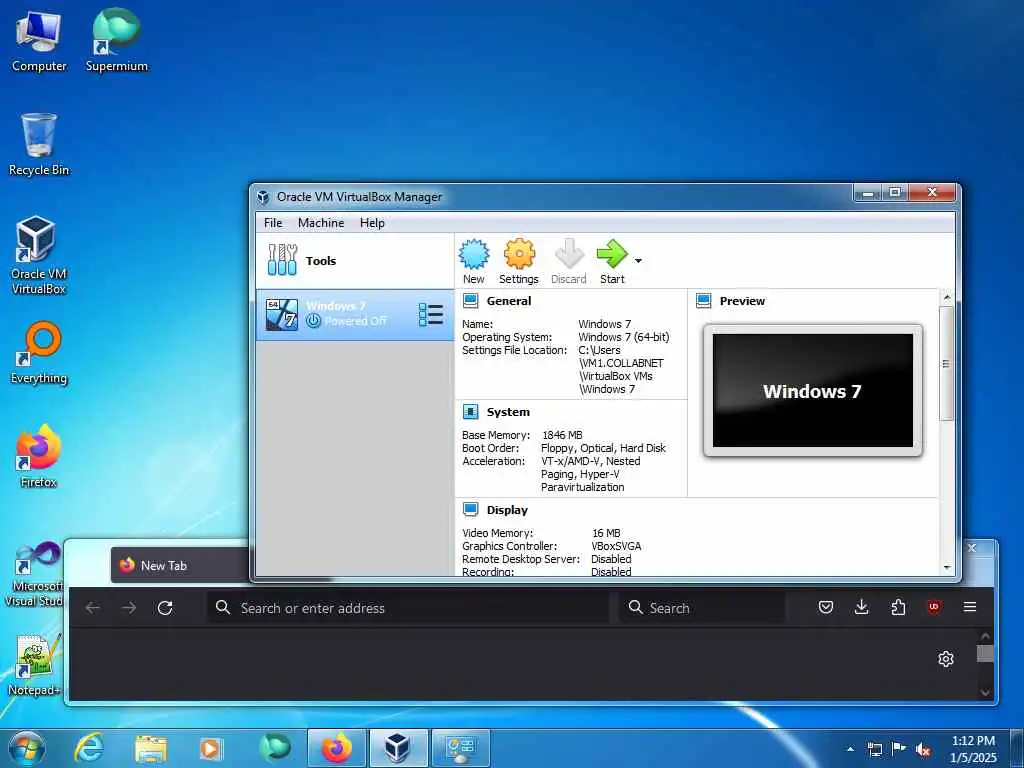Click the details pane scrollbar thumb
The height and width of the screenshot is (768, 1024).
946,363
